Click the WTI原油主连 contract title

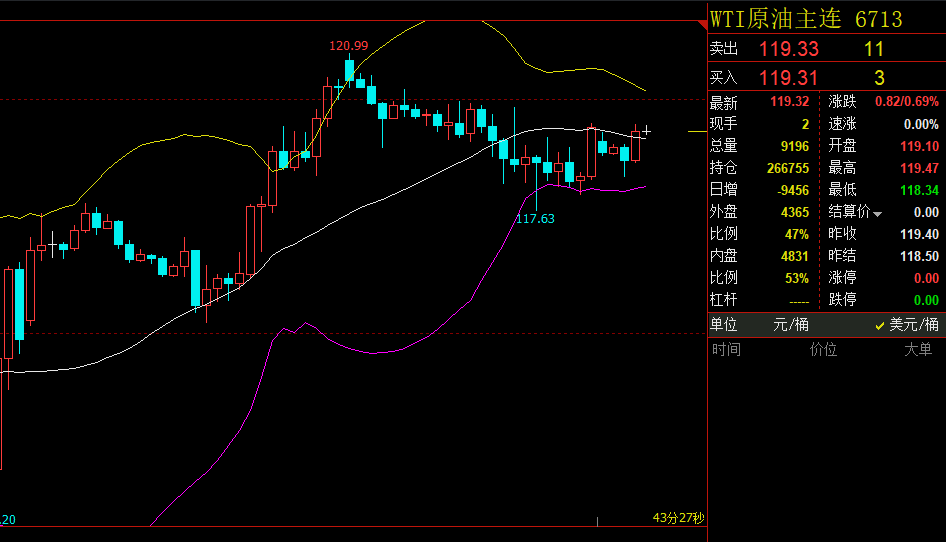pyautogui.click(x=775, y=19)
